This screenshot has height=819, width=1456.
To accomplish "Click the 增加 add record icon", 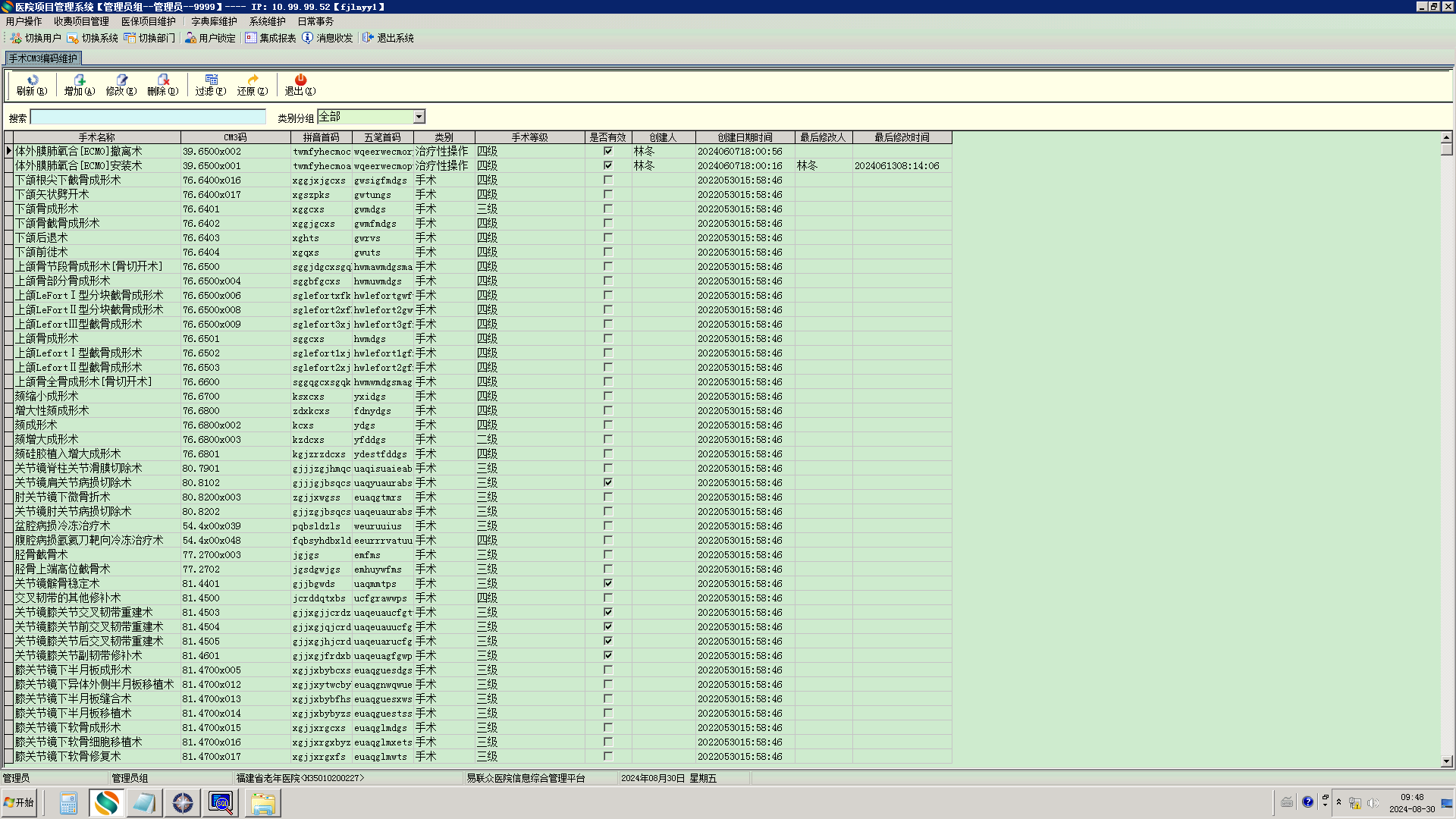I will [79, 80].
